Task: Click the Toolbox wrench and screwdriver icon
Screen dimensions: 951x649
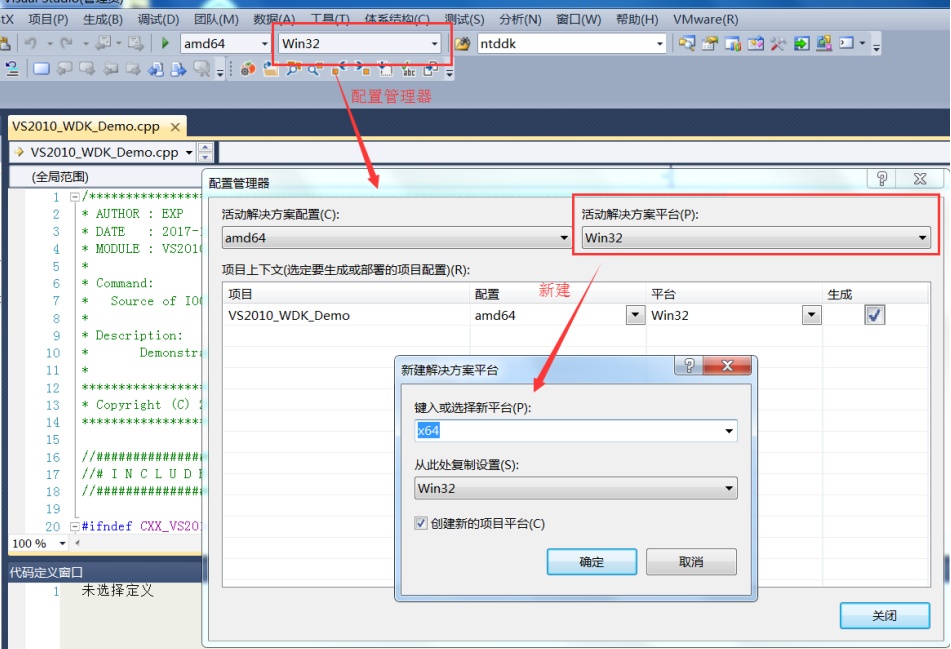Action: click(778, 43)
